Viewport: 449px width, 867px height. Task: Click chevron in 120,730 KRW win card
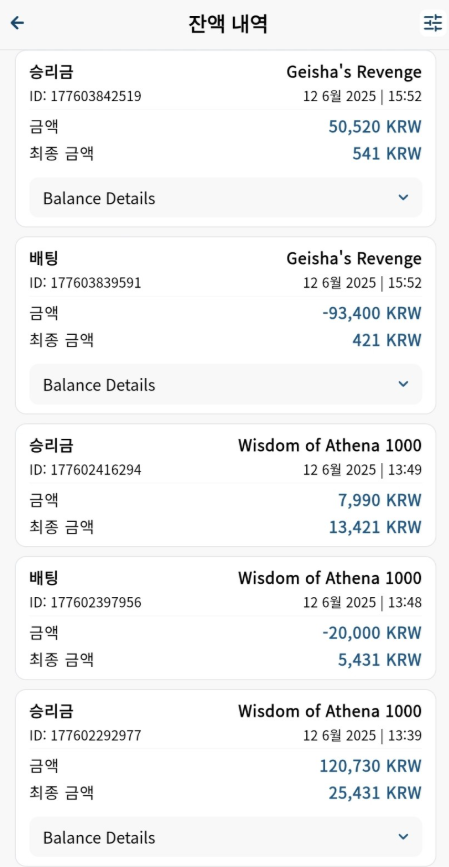pos(404,837)
